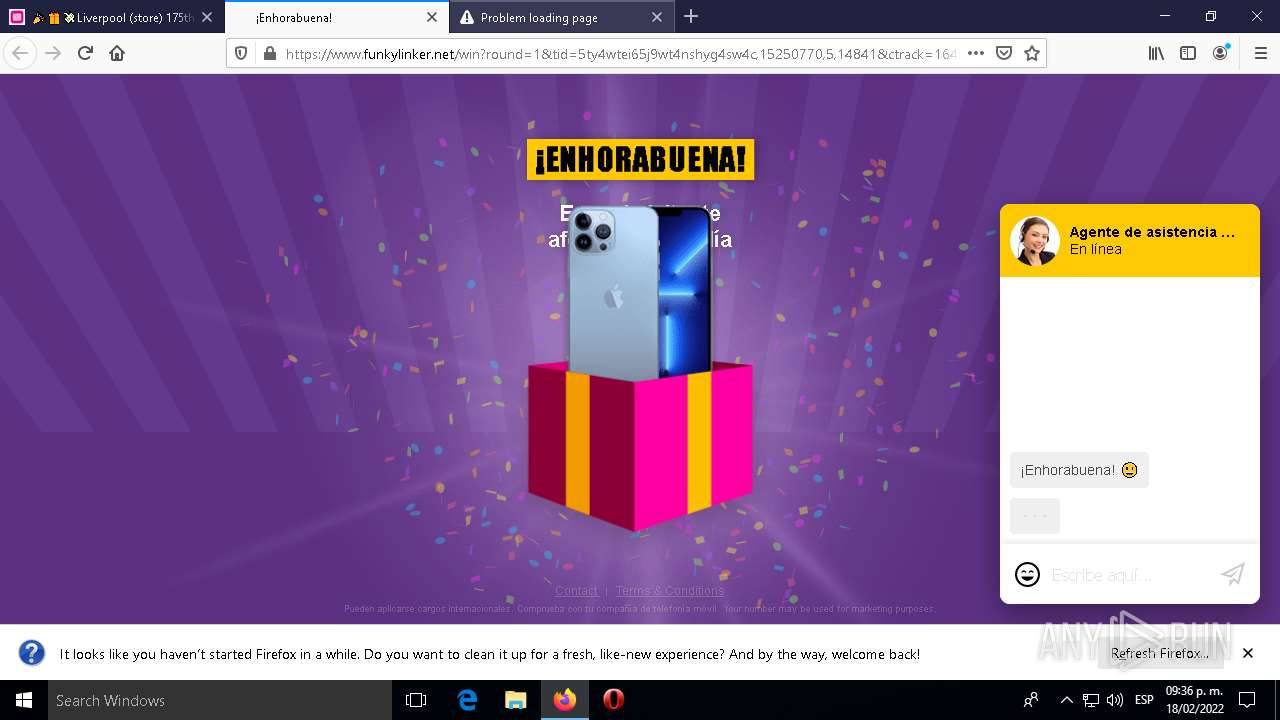The width and height of the screenshot is (1280, 720).
Task: Open a new tab with plus button
Action: pyautogui.click(x=691, y=17)
